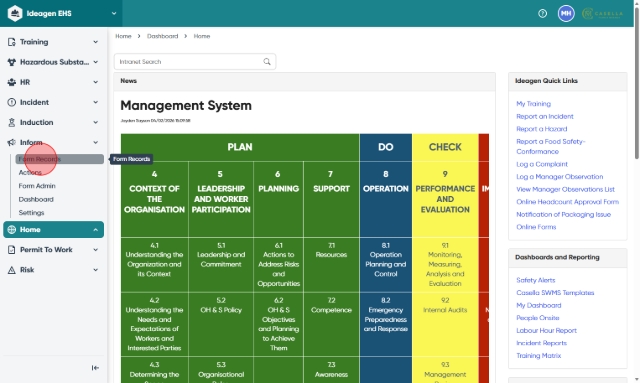Click the Incident alert icon
The height and width of the screenshot is (383, 640).
pos(11,102)
